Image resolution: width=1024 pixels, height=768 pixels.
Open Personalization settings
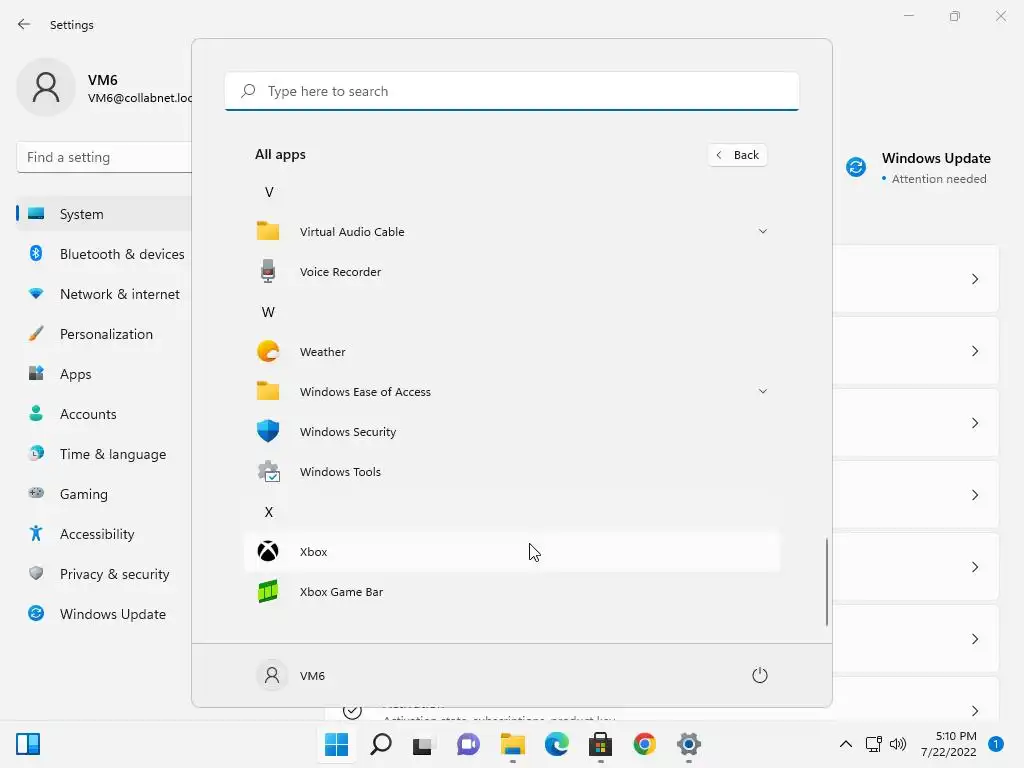[104, 334]
